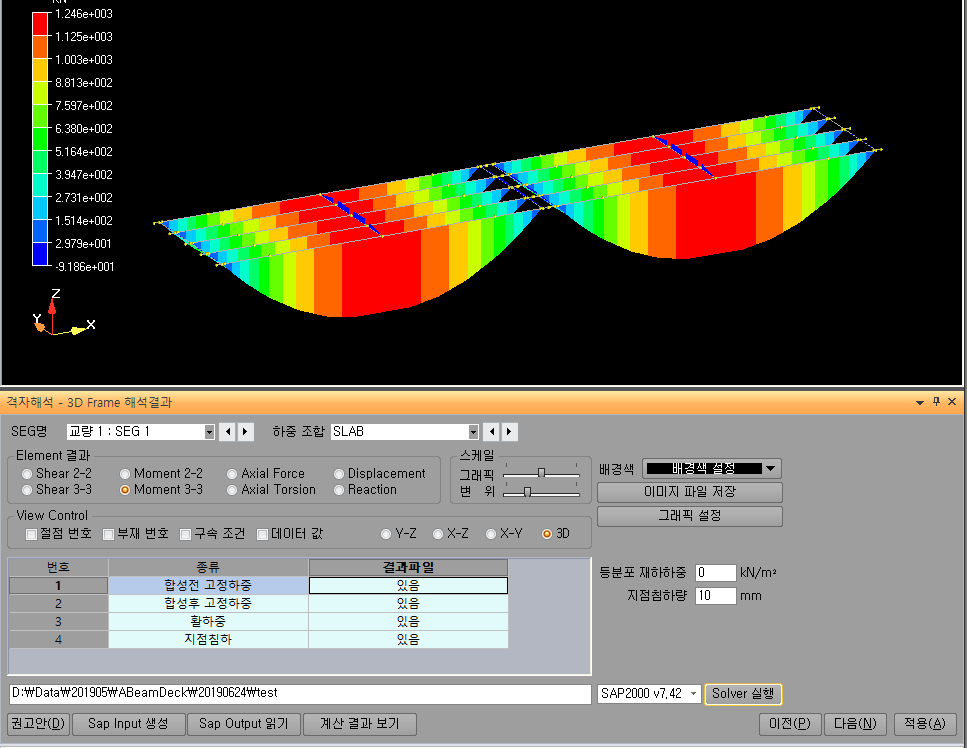967x748 pixels.
Task: Click Sap Output 읽기 button
Action: [243, 724]
